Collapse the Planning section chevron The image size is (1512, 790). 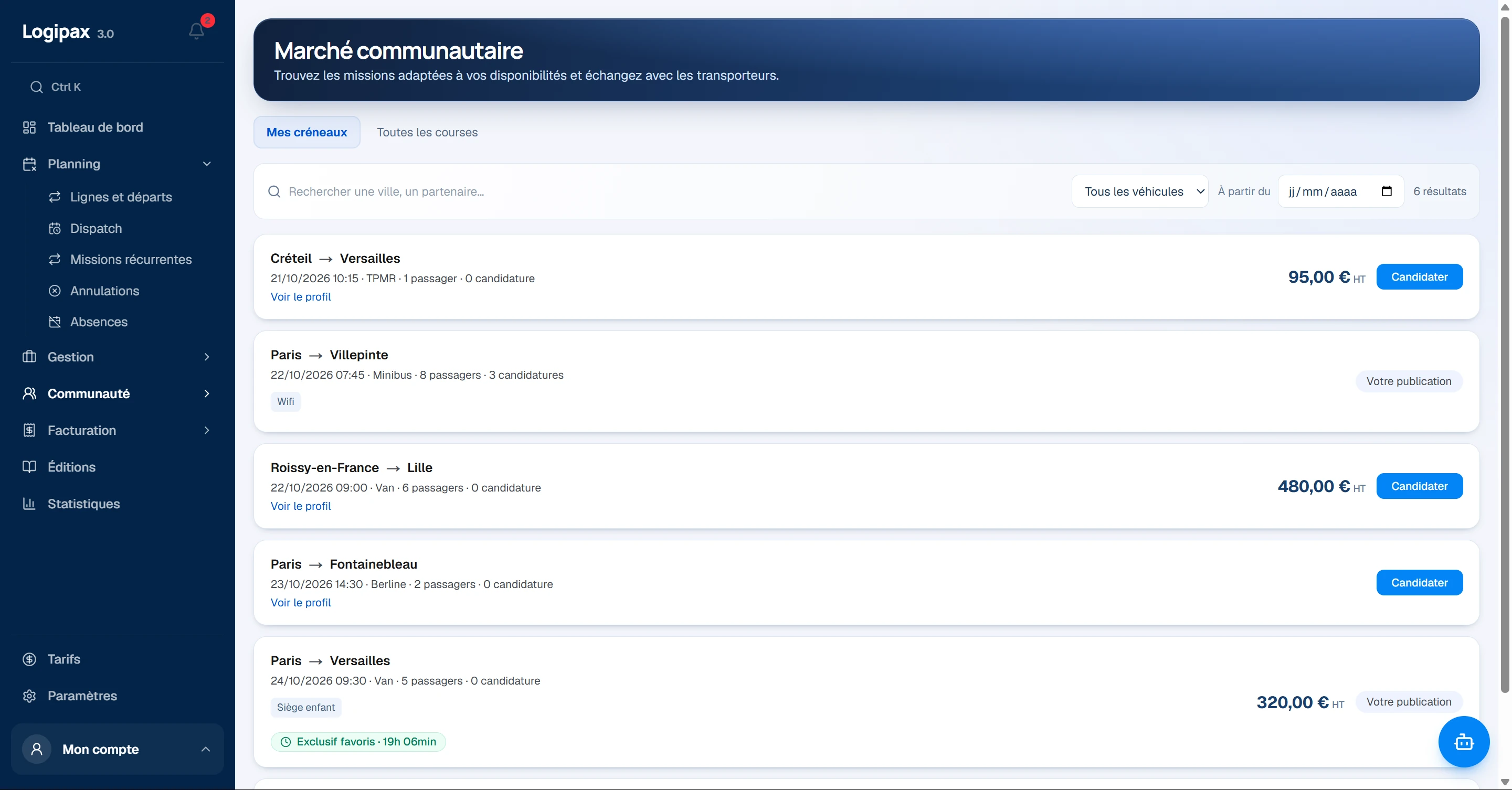tap(207, 164)
